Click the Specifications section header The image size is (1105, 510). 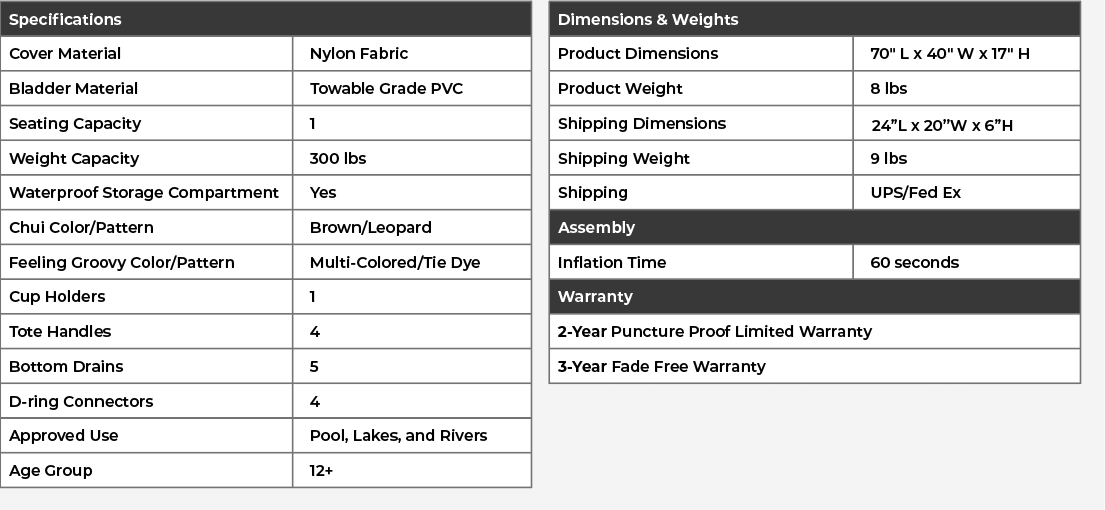(65, 19)
